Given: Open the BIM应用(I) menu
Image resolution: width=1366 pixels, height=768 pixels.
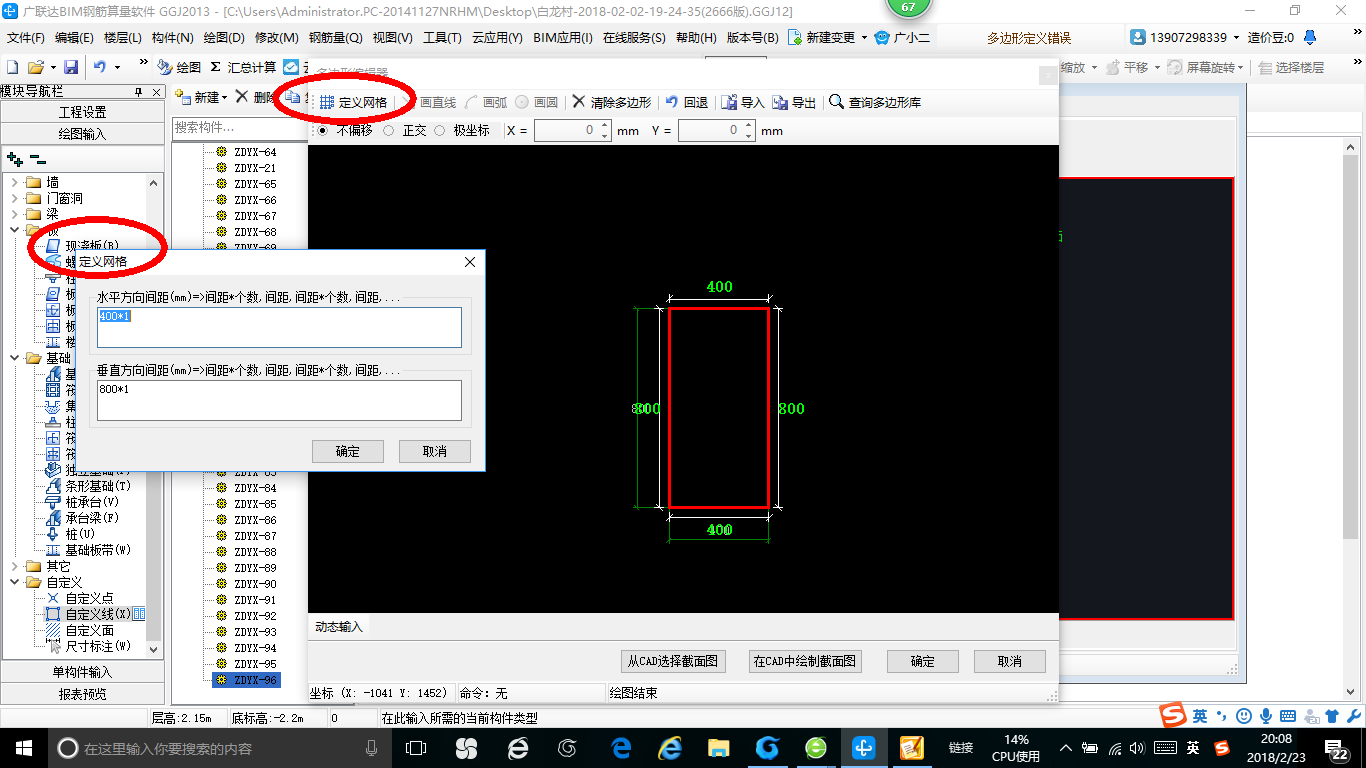Looking at the screenshot, I should click(x=563, y=37).
